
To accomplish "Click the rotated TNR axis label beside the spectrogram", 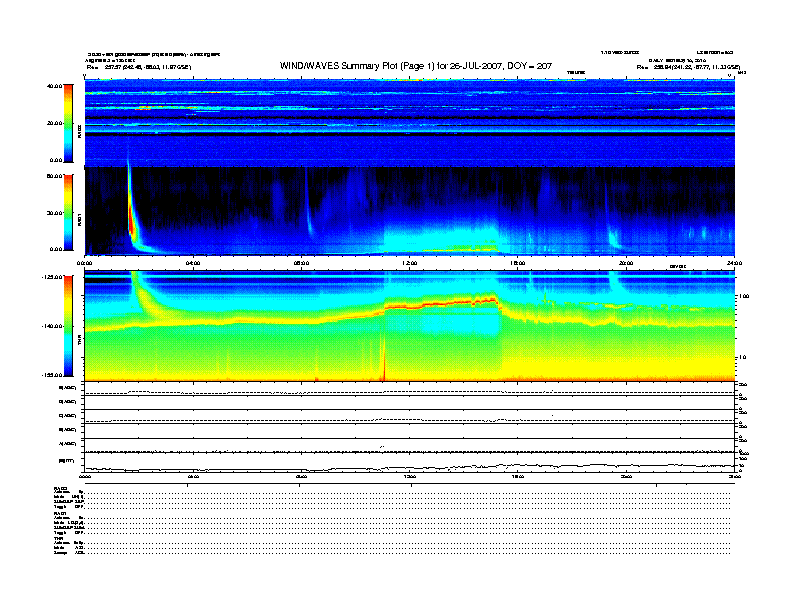I will [79, 342].
